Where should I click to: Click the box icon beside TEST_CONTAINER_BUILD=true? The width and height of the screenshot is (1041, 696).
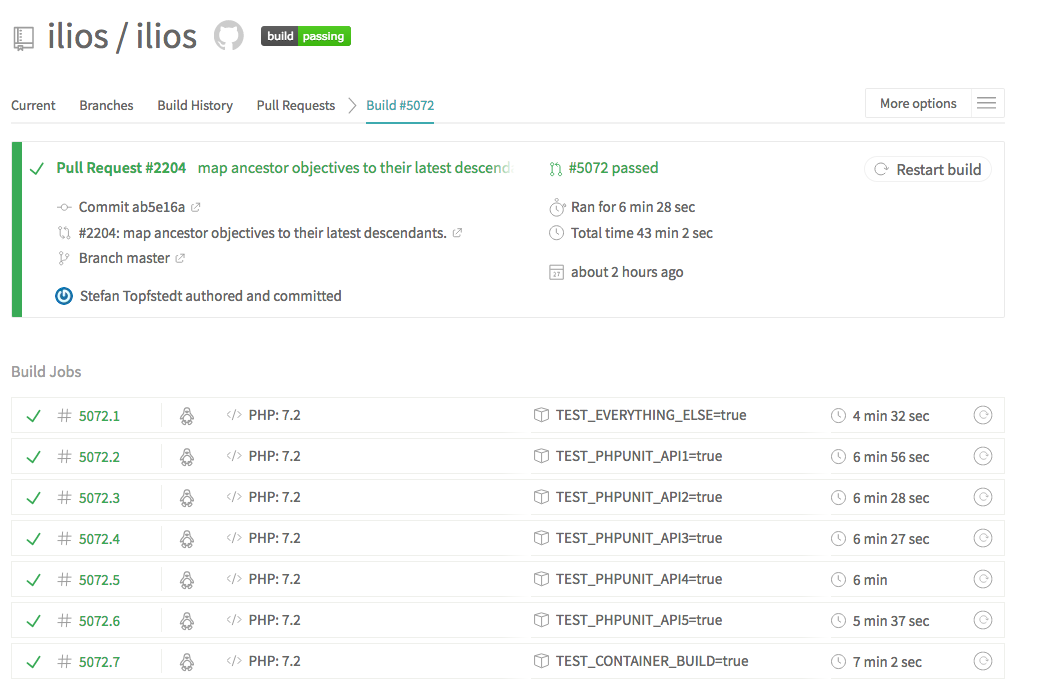(542, 661)
